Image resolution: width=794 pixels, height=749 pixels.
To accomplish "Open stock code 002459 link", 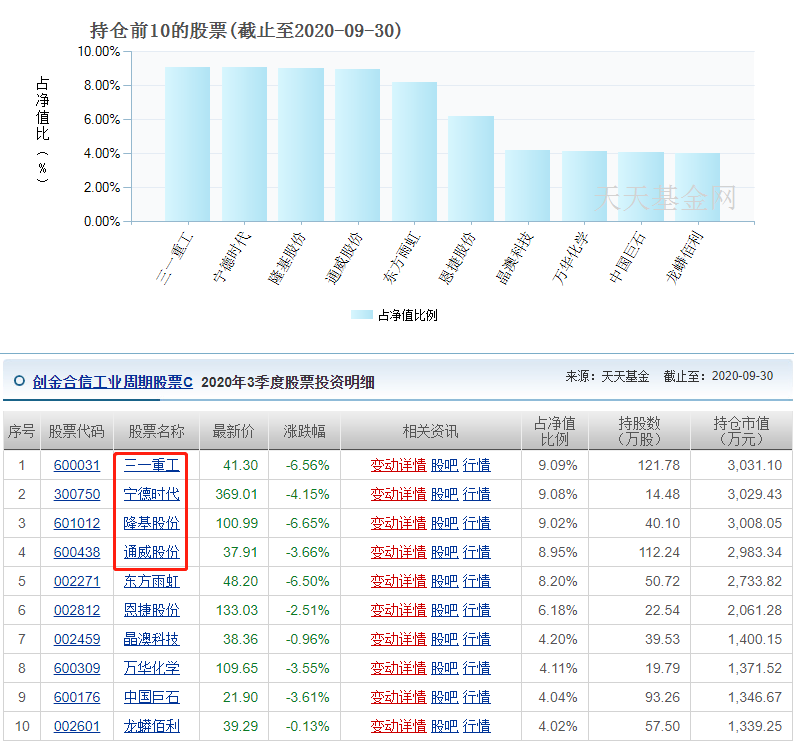I will point(77,639).
